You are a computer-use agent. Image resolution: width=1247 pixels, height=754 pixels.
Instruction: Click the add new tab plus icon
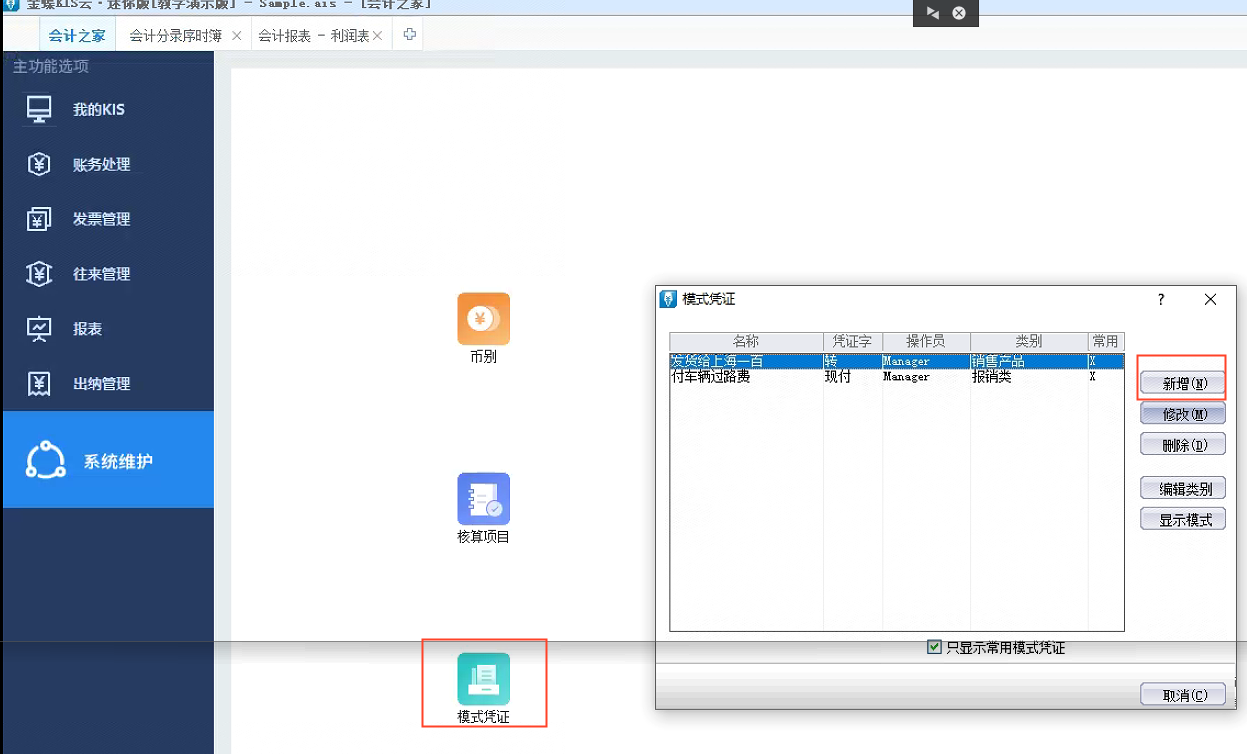click(409, 35)
